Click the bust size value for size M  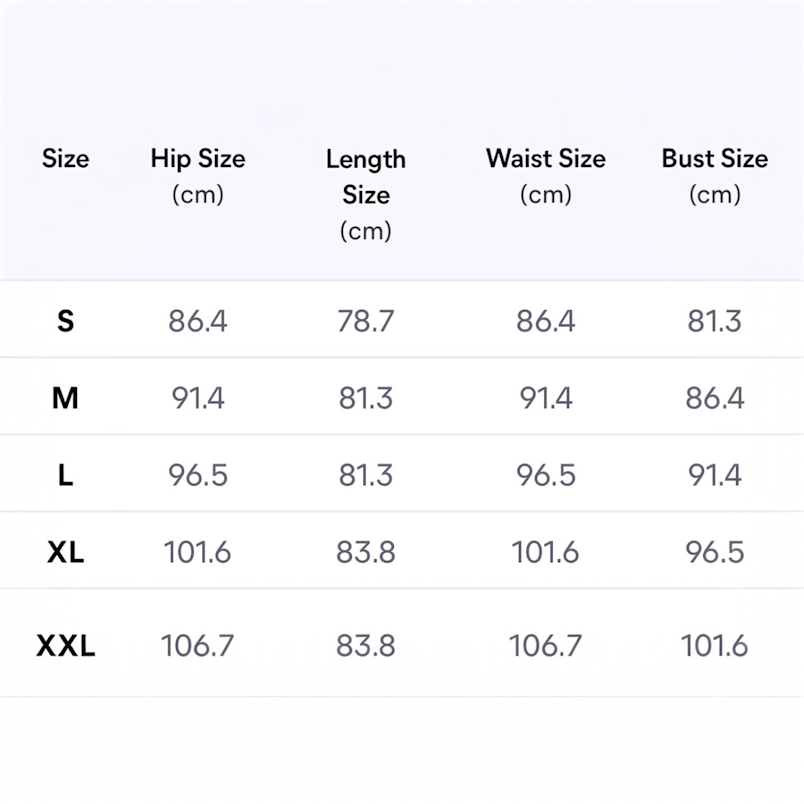coord(714,398)
